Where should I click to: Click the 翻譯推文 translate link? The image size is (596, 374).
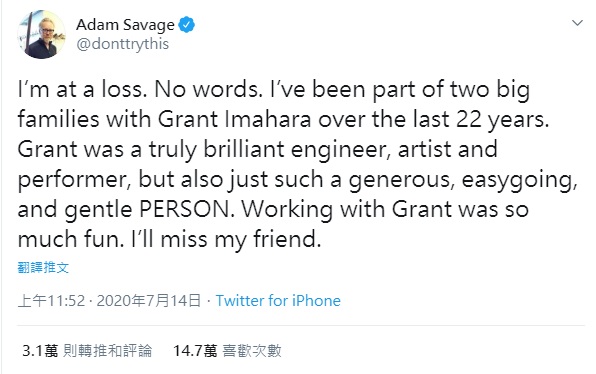click(43, 268)
